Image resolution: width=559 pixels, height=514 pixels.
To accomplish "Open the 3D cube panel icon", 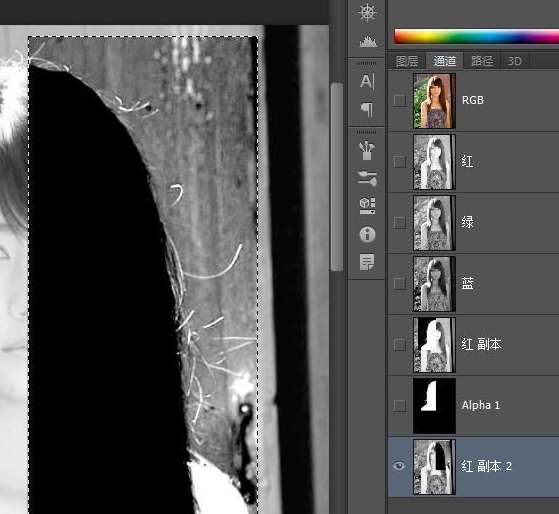I will tap(367, 206).
